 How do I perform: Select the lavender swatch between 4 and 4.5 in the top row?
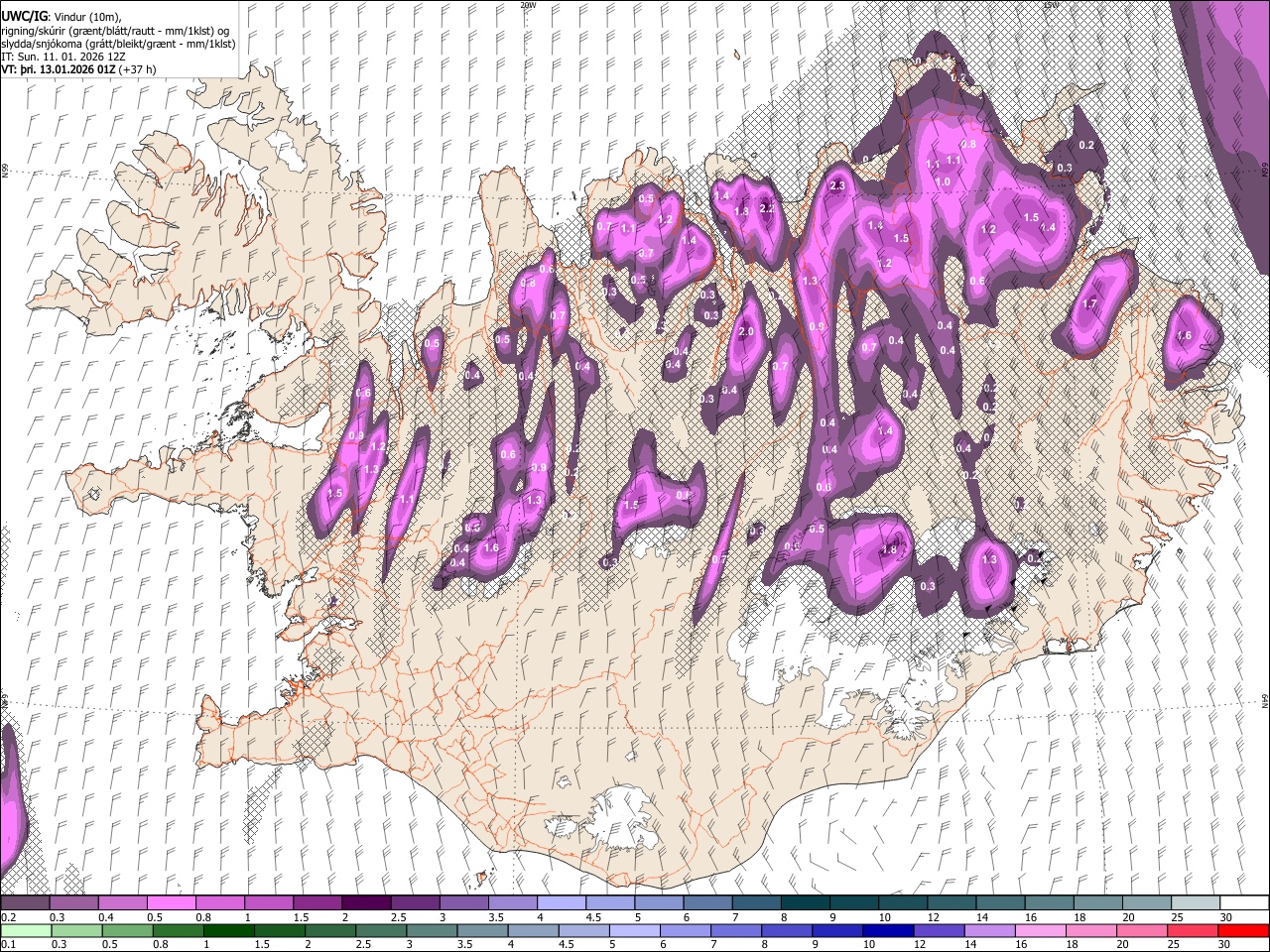point(562,902)
